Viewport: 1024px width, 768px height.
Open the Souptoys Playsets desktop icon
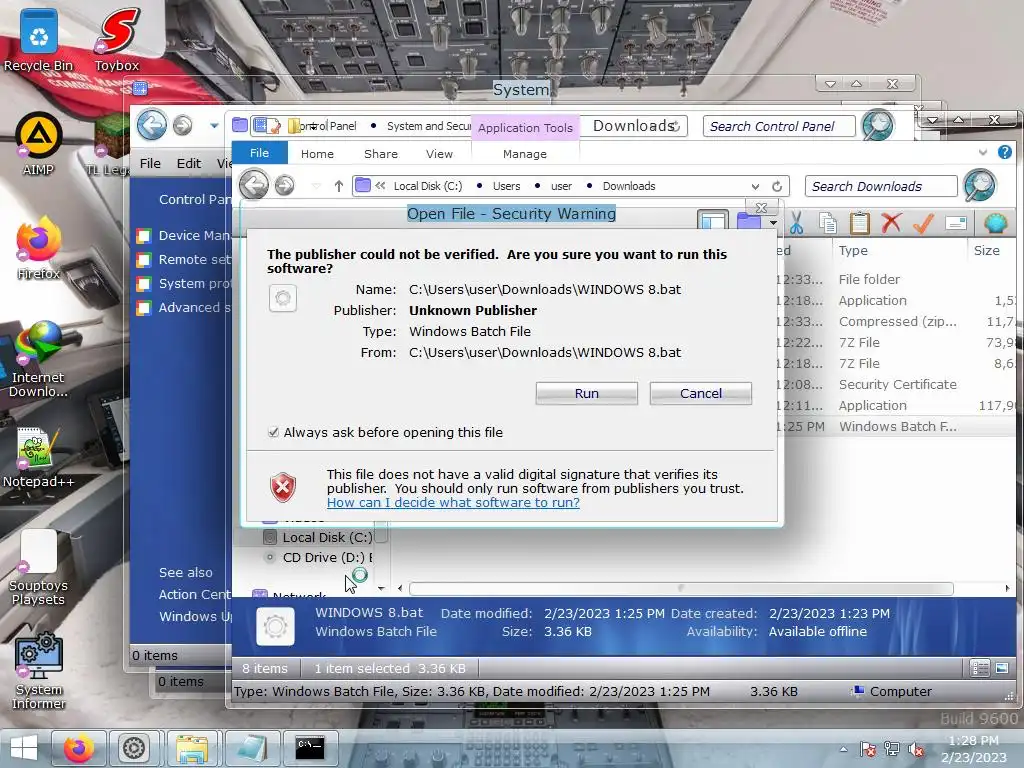(x=39, y=567)
